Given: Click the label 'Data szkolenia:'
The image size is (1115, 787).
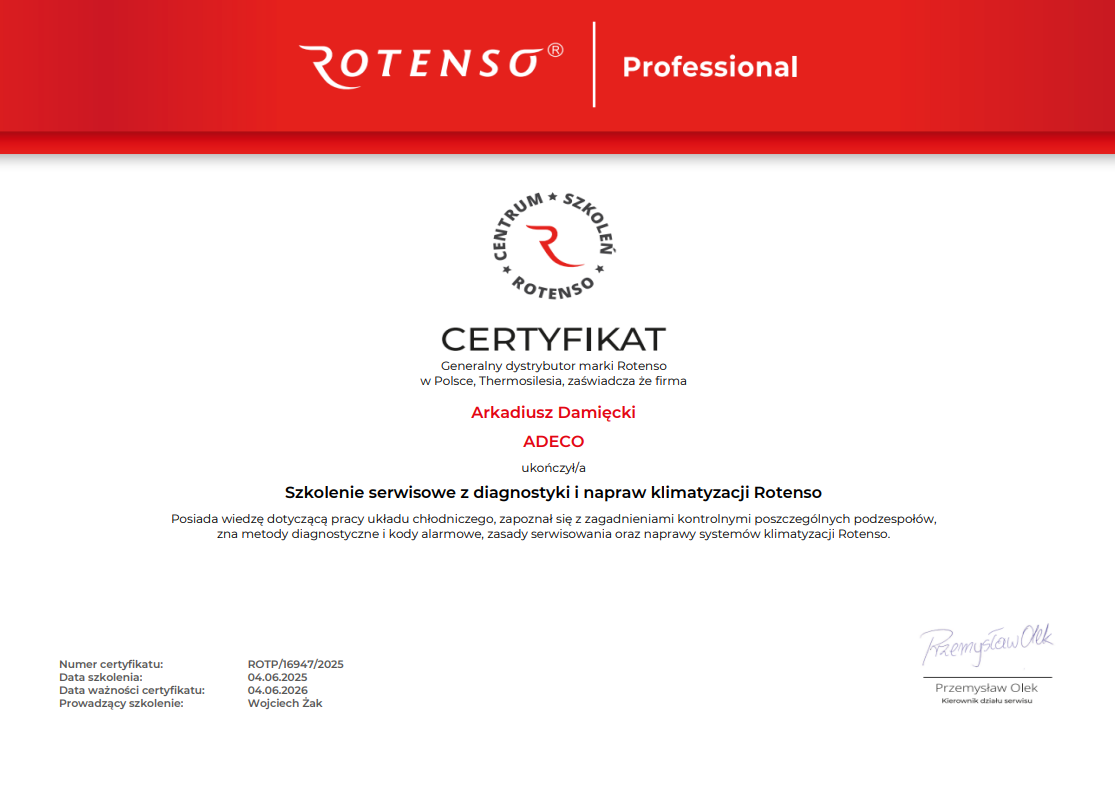Looking at the screenshot, I should coord(100,677).
